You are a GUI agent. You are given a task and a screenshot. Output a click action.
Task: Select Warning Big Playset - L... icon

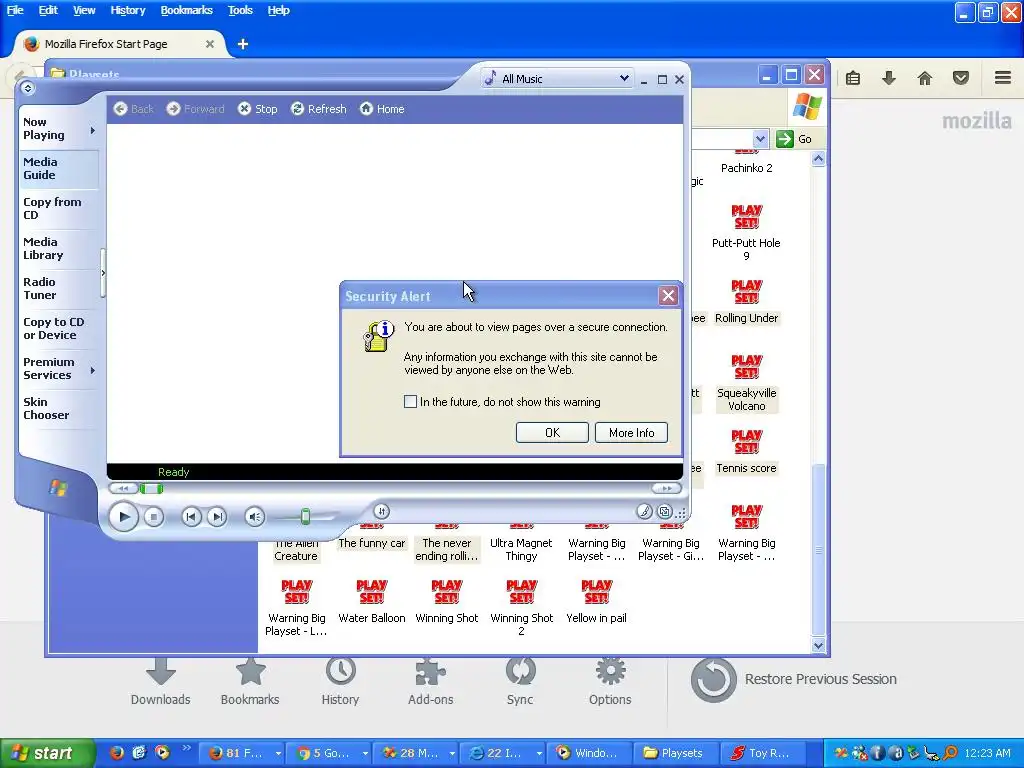pos(296,592)
